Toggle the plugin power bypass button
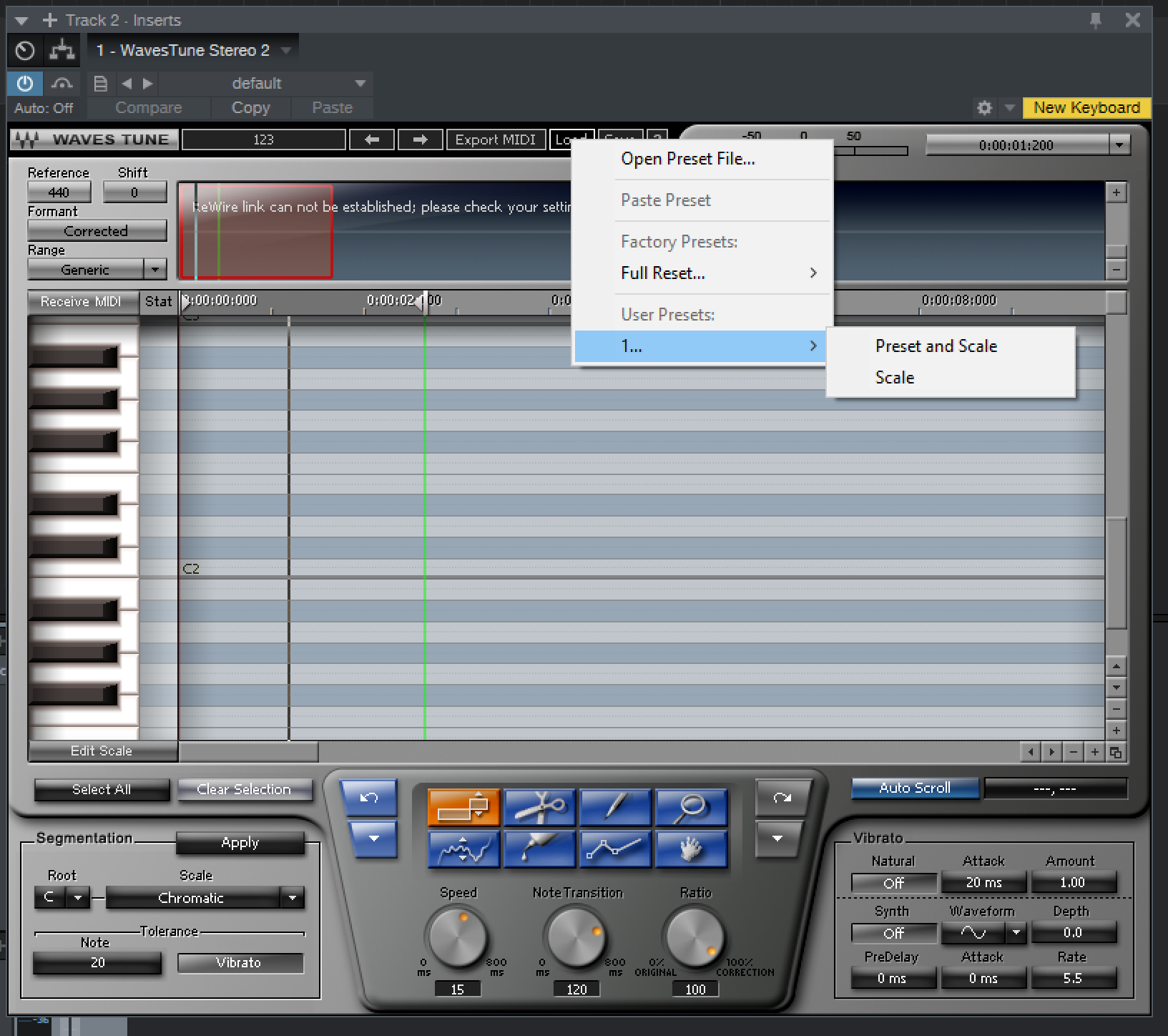Screen dimensions: 1168x1036 24,84
